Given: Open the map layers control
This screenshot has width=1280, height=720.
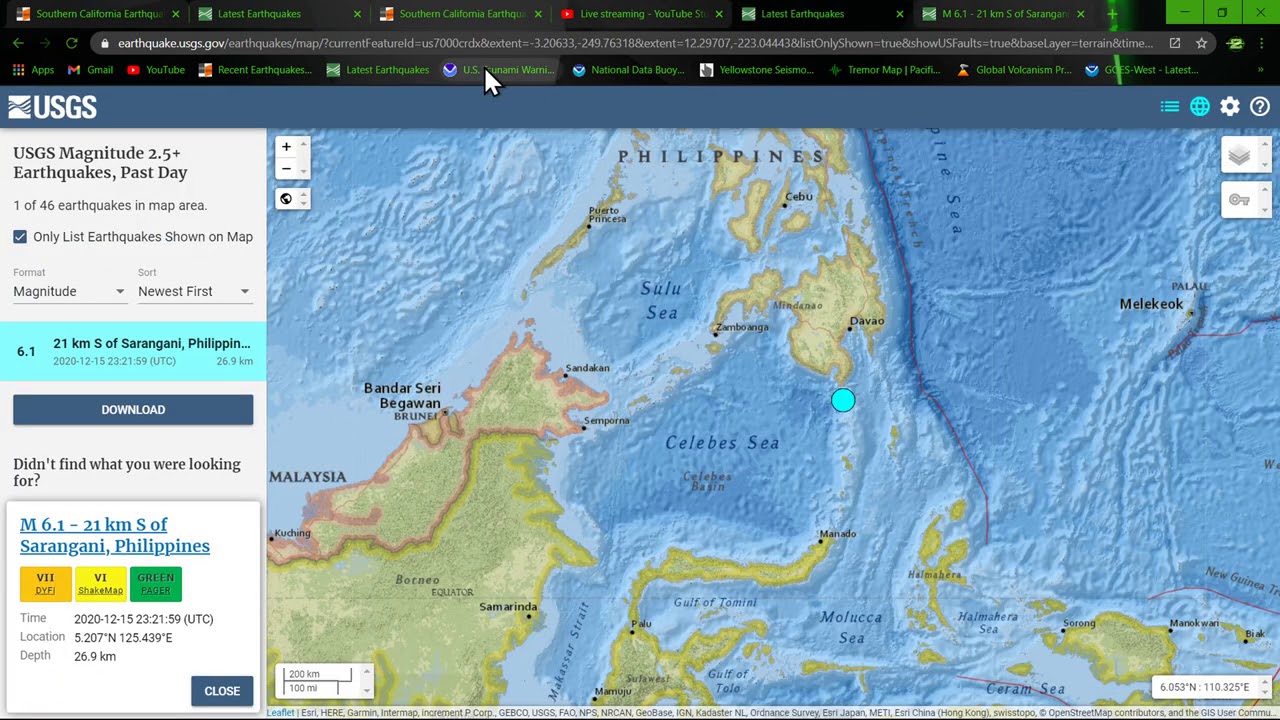Looking at the screenshot, I should (1239, 155).
